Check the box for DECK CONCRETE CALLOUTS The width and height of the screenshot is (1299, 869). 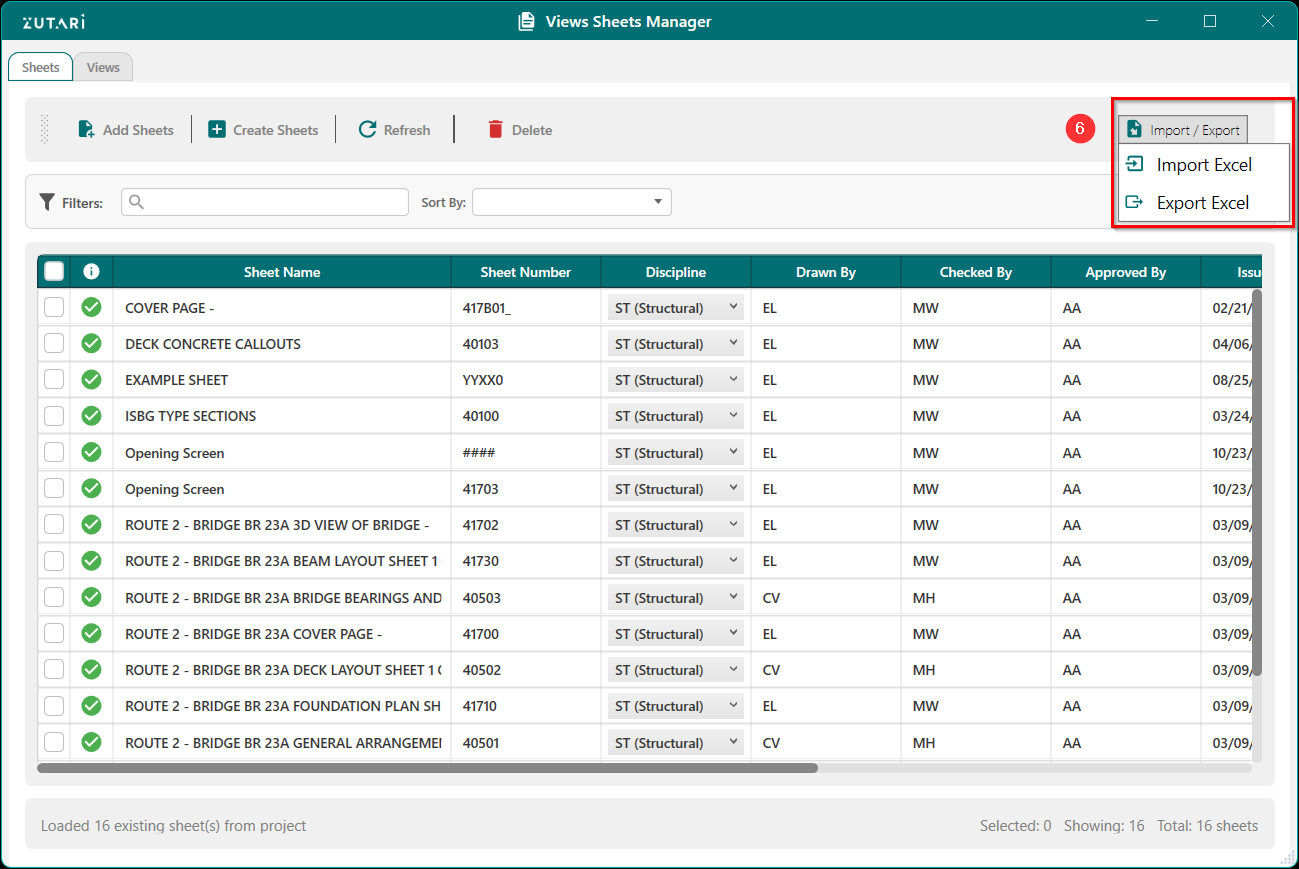click(x=54, y=343)
